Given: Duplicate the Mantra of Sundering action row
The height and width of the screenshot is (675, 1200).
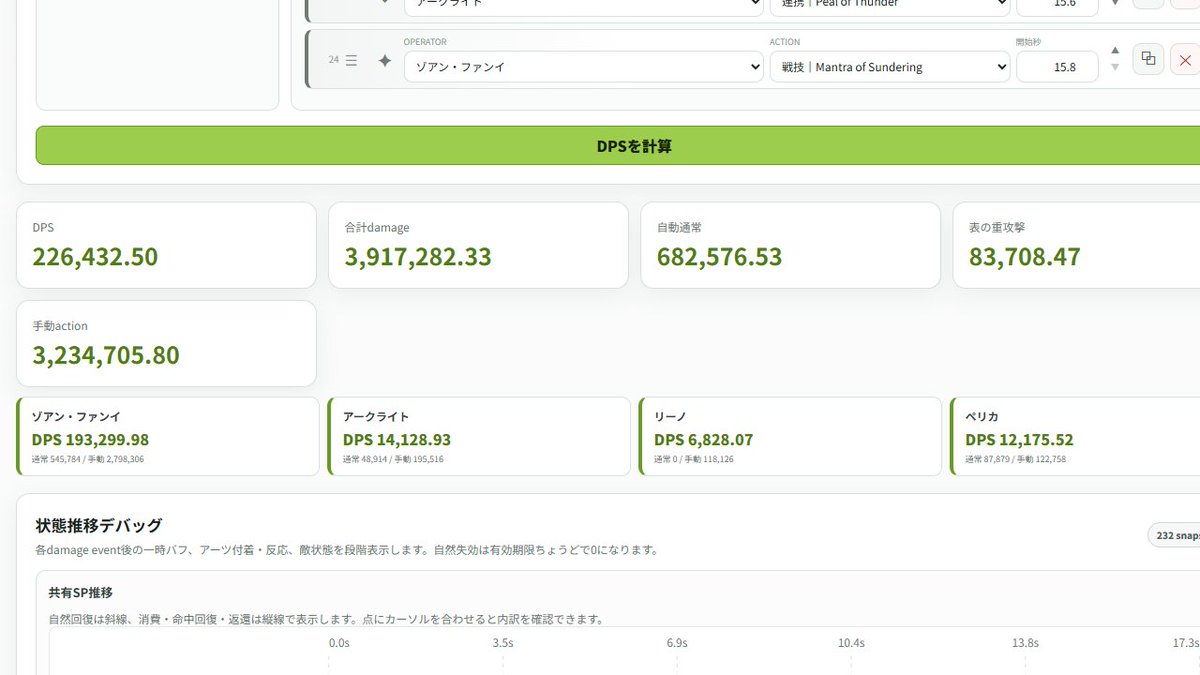Looking at the screenshot, I should 1148,58.
